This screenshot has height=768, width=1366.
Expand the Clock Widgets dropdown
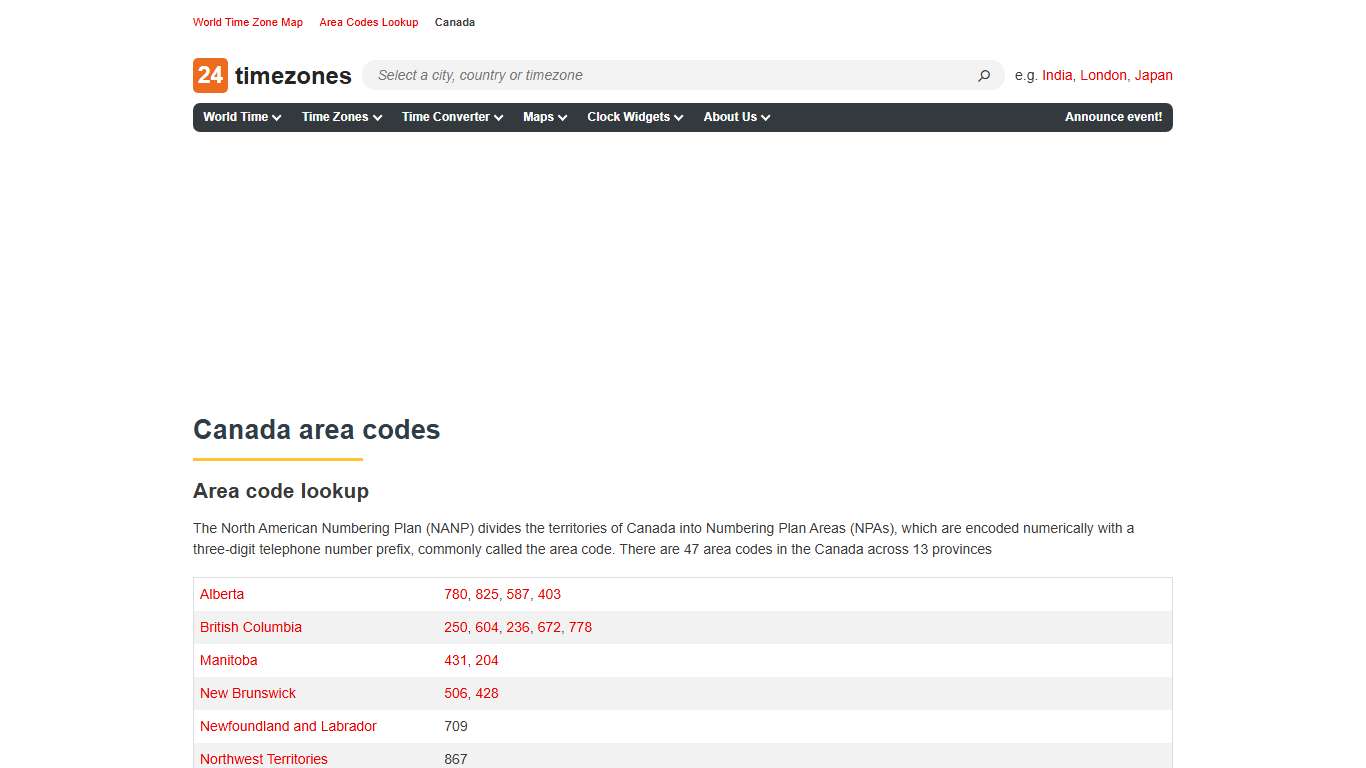coord(634,117)
